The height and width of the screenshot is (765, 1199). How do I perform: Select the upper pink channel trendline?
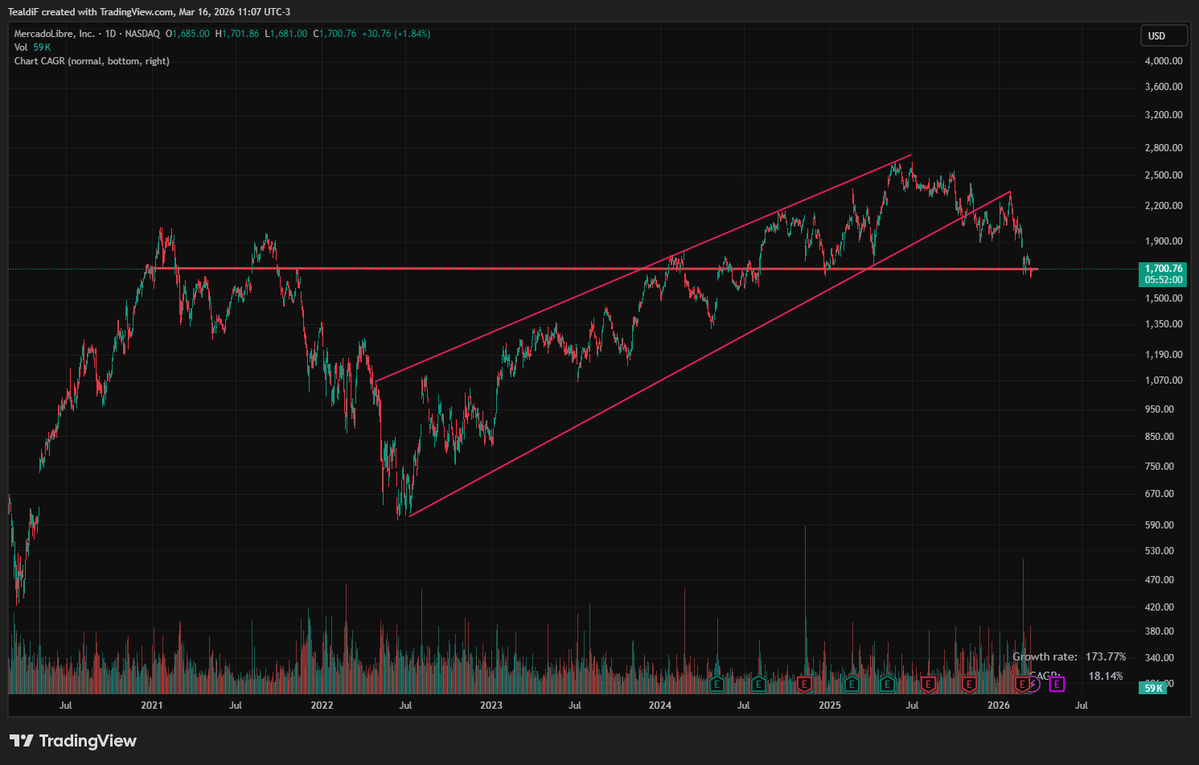[x=643, y=268]
